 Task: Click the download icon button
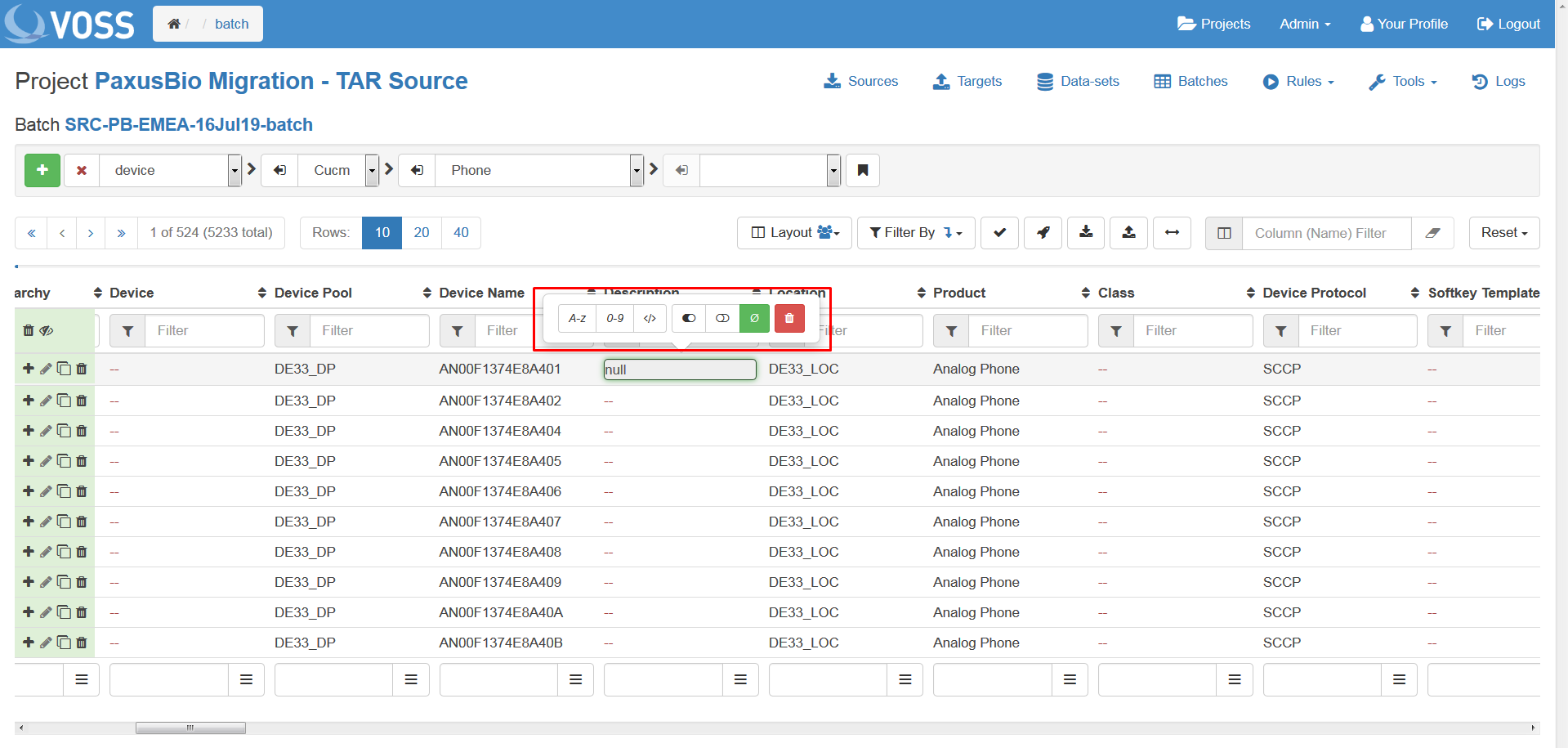pyautogui.click(x=1085, y=233)
